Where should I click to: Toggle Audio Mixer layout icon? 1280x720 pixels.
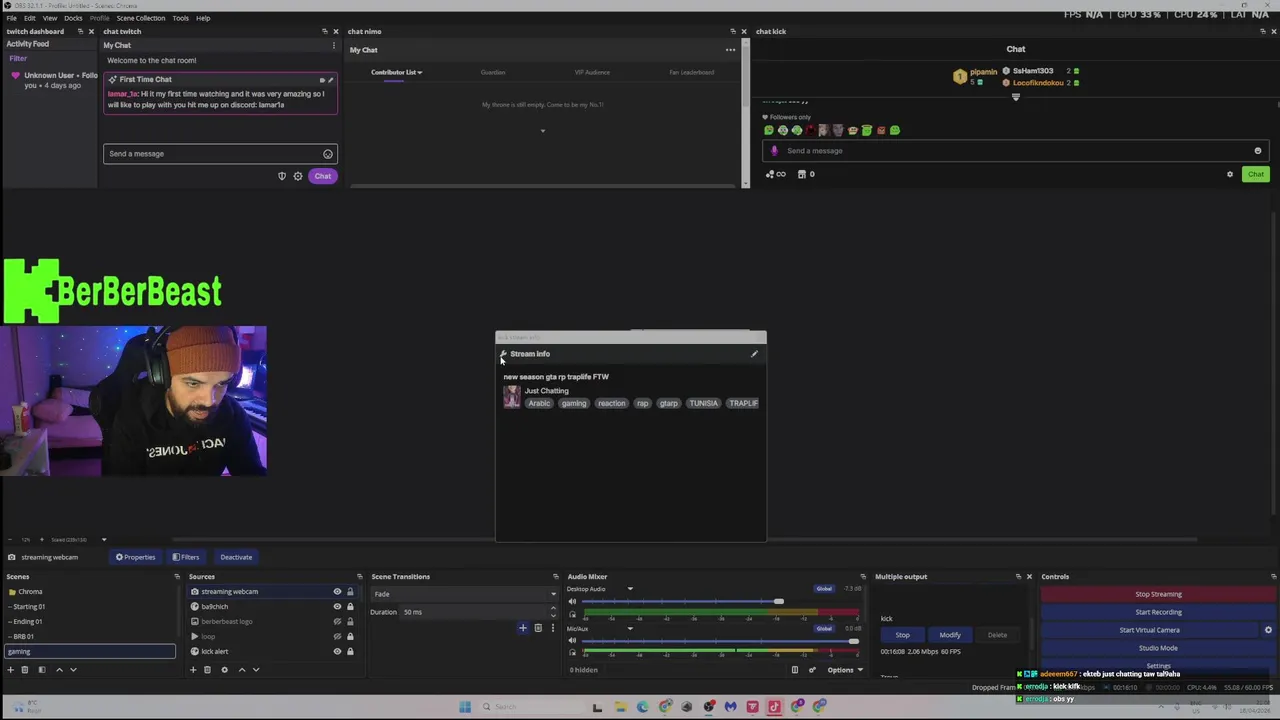point(795,670)
